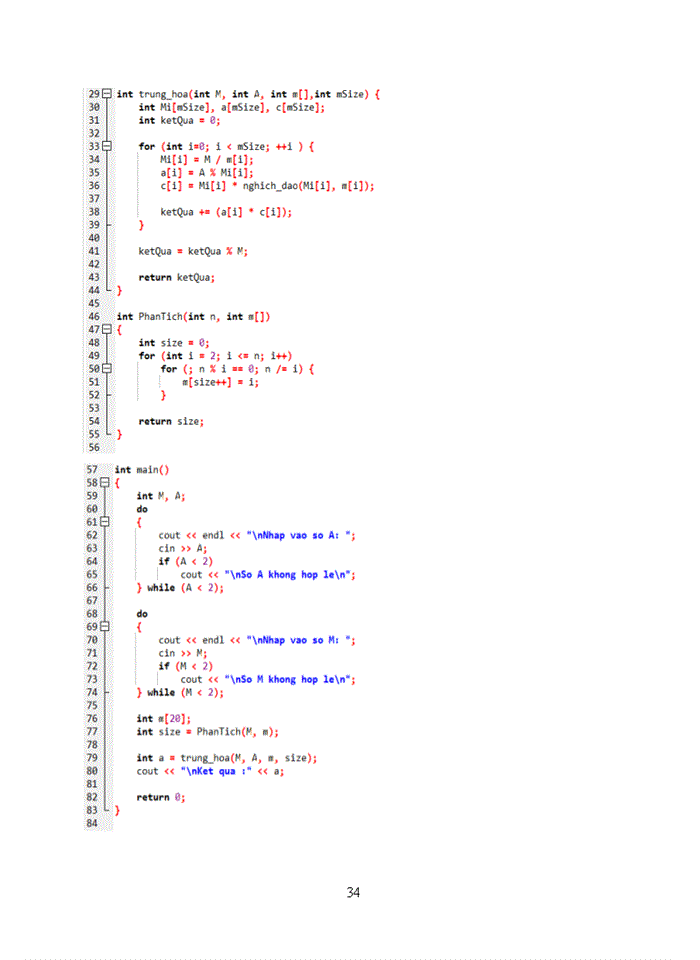The height and width of the screenshot is (960, 700).
Task: Place cursor on 'return size;' line
Action: (170, 421)
